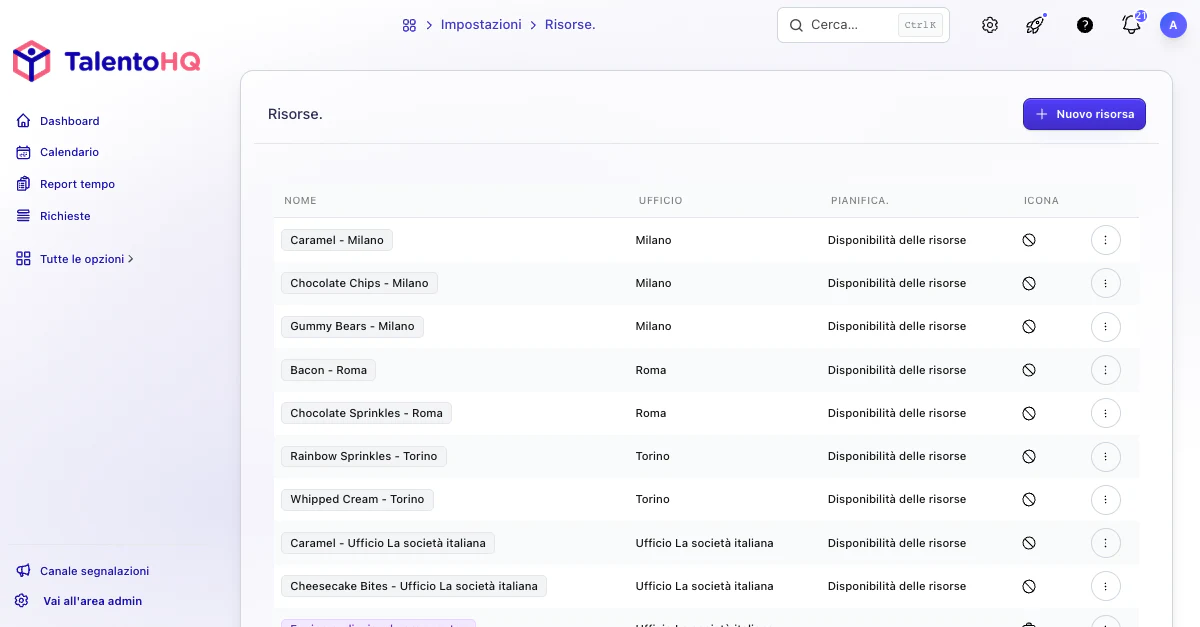Open the user avatar A menu
This screenshot has height=627, width=1200.
tap(1173, 25)
